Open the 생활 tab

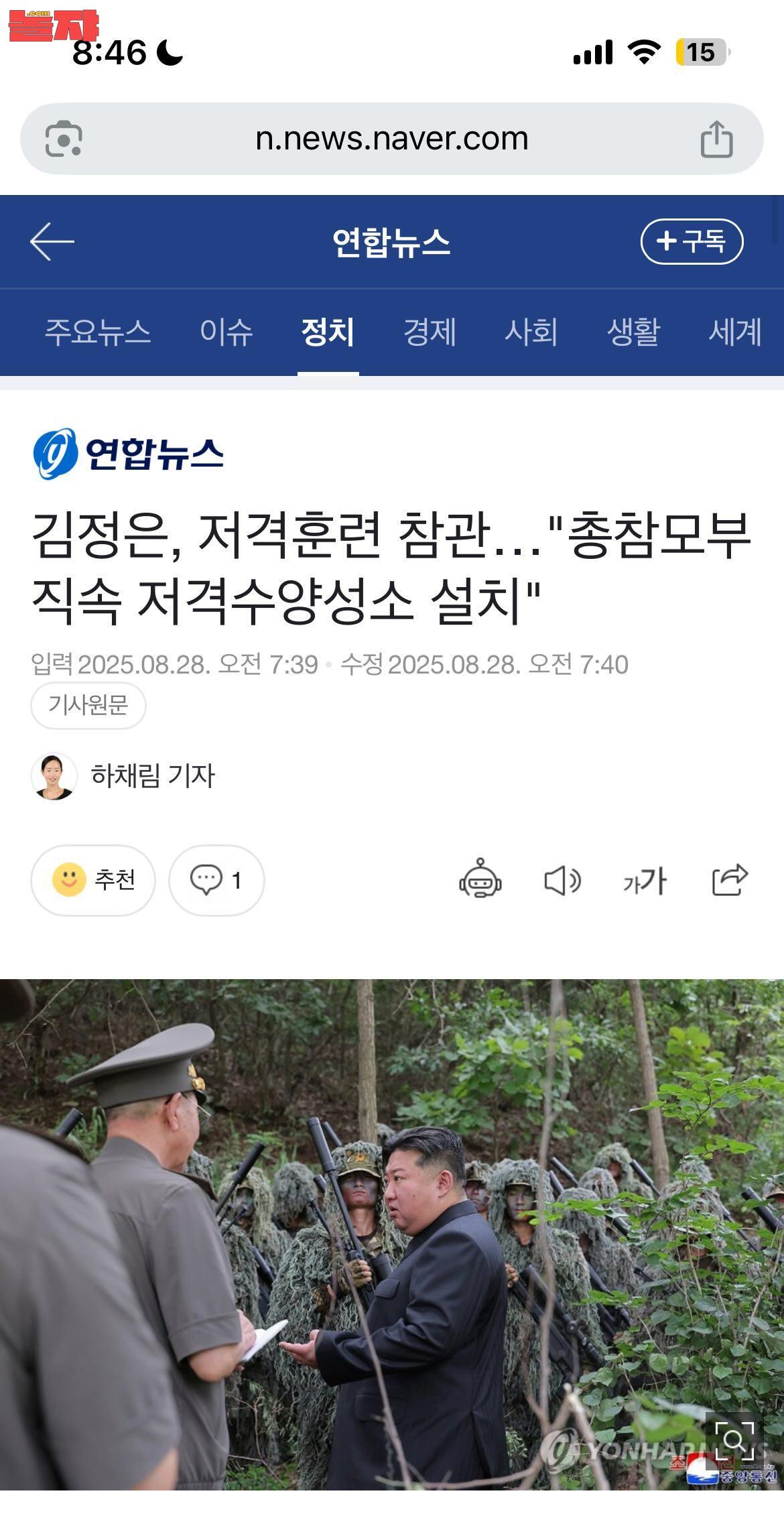pos(634,332)
